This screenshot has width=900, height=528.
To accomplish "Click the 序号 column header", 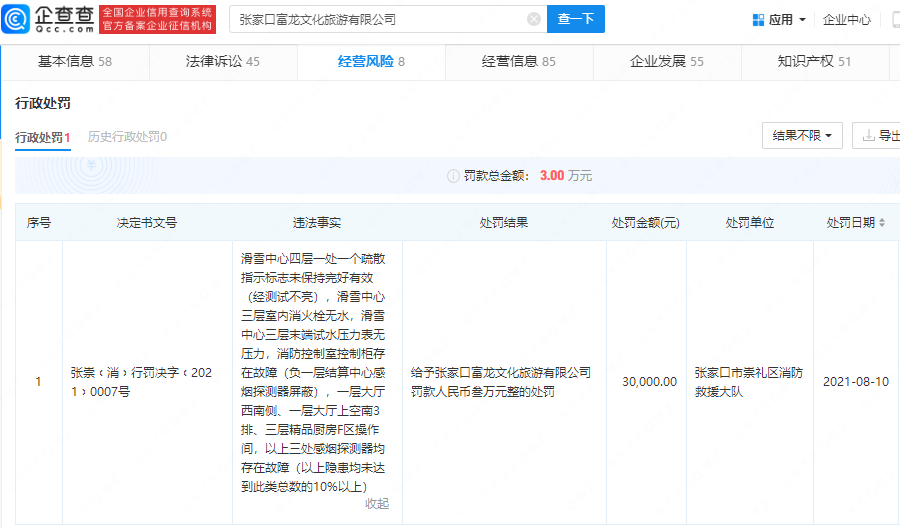I will coord(39,223).
